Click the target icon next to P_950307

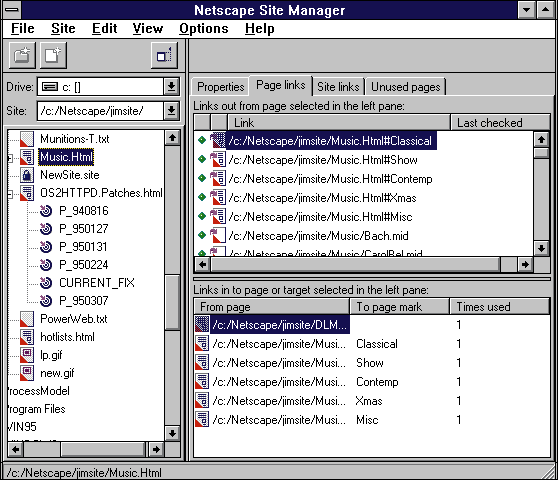point(46,301)
